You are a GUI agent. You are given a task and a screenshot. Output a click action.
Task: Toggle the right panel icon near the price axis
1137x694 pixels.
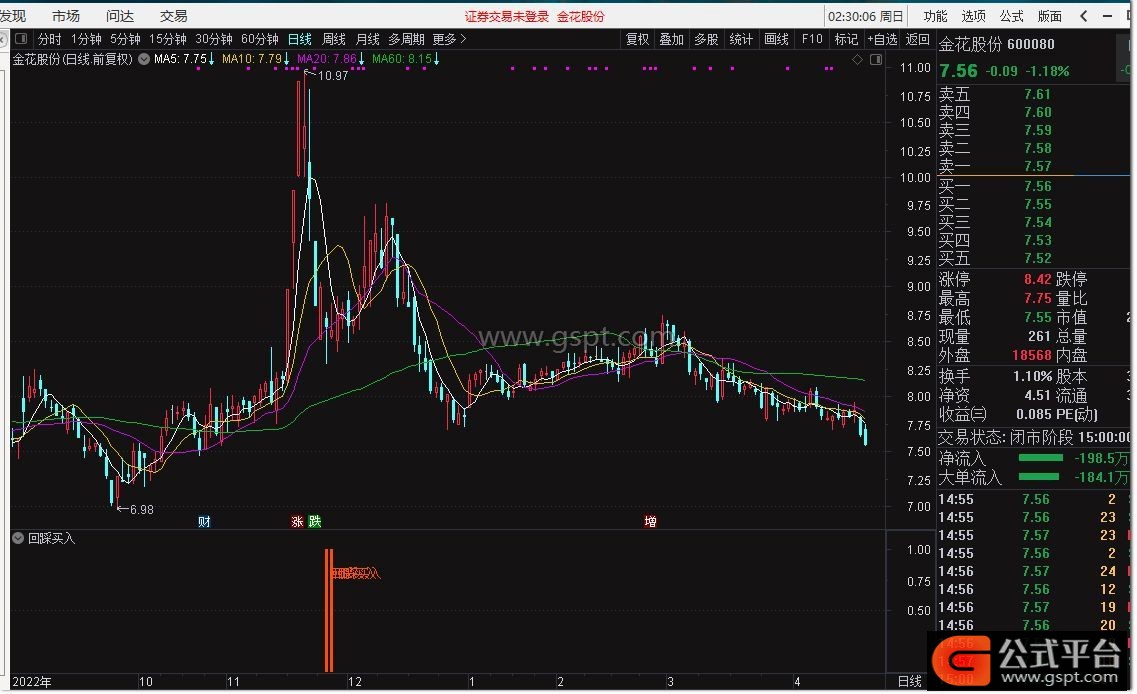click(876, 59)
